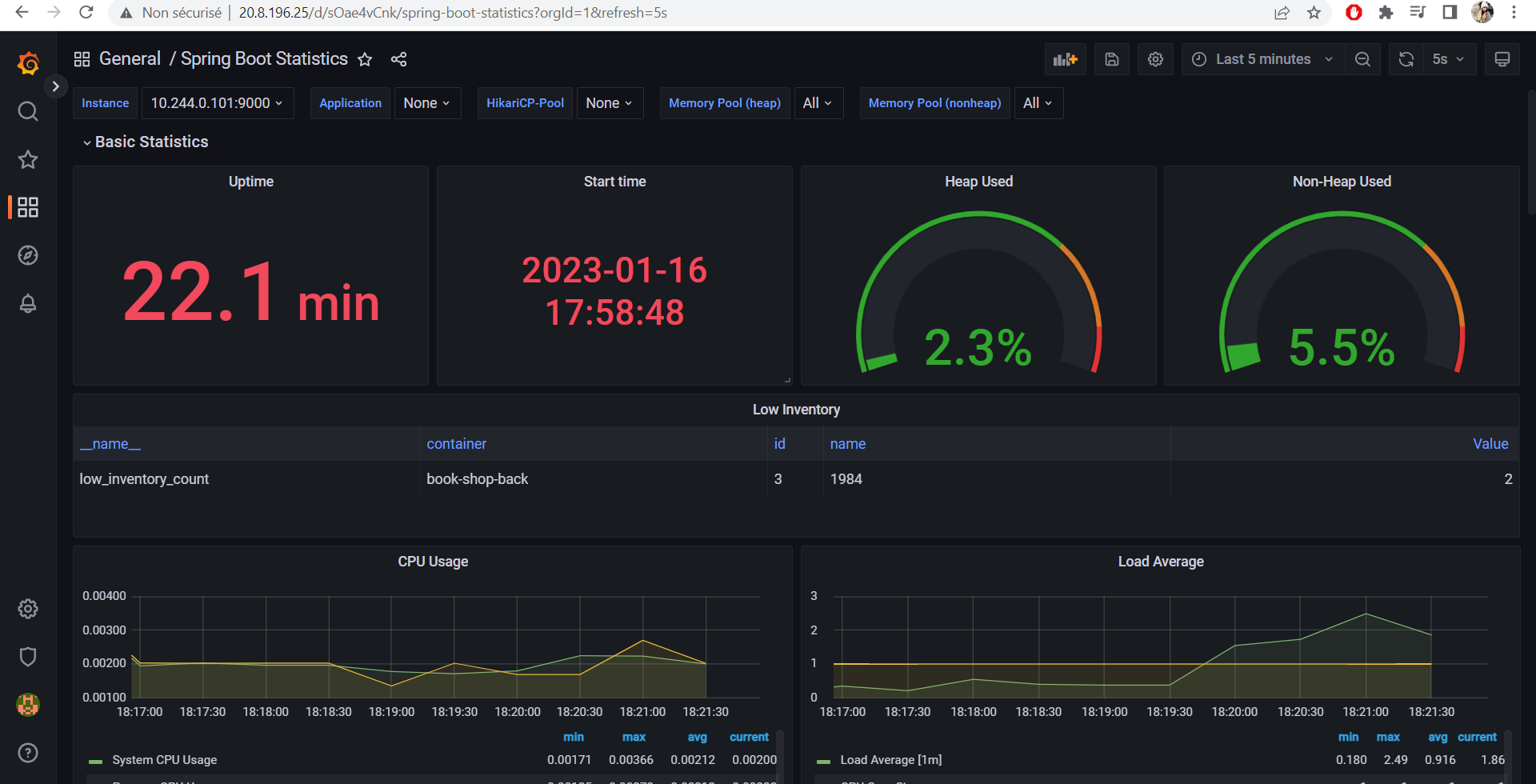Viewport: 1536px width, 784px height.
Task: Open the Start time panel title menu
Action: pos(614,182)
